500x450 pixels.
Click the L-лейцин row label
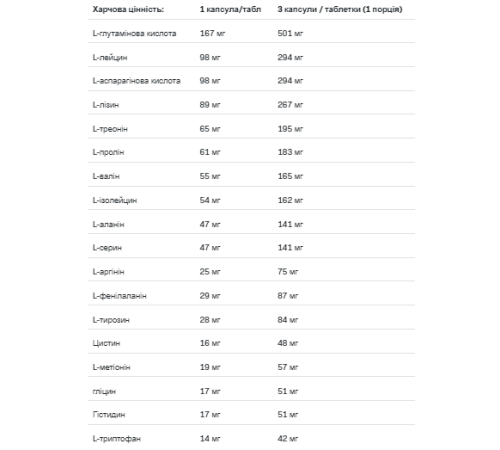coord(110,57)
